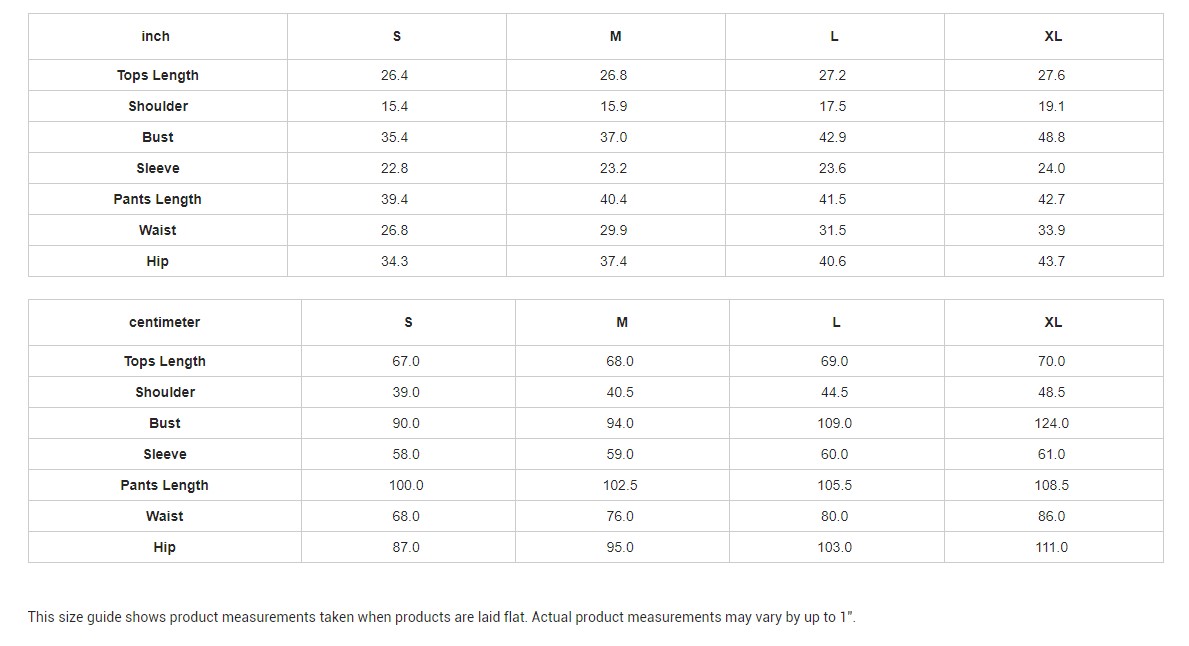
Task: Click XL column header in inch table
Action: (1053, 36)
